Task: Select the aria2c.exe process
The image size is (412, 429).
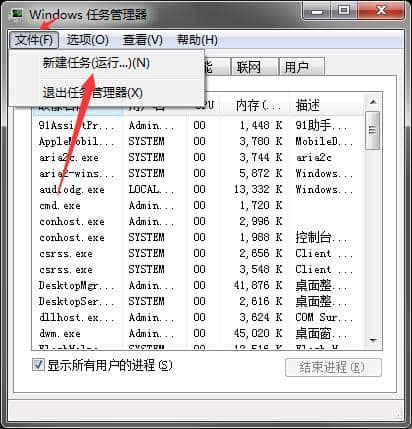Action: coord(198,157)
